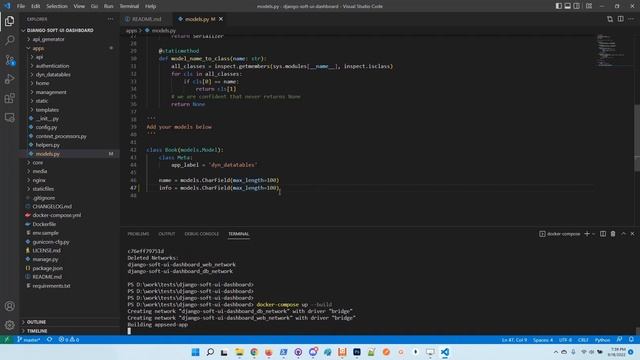
Task: Expand the OUTLINE section
Action: pos(36,322)
